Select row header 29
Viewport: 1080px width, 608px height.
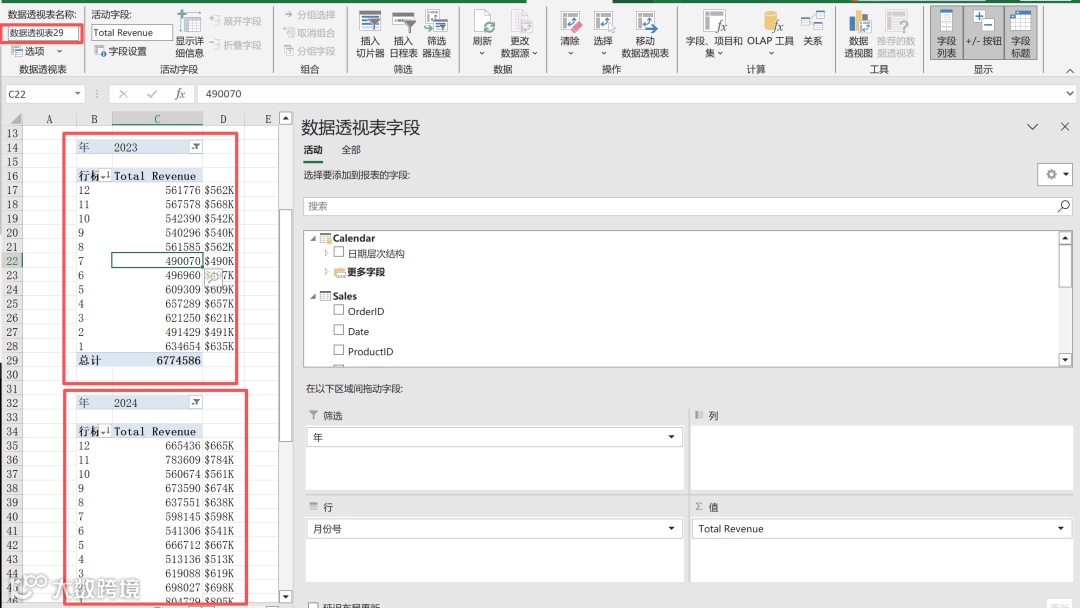[12, 360]
